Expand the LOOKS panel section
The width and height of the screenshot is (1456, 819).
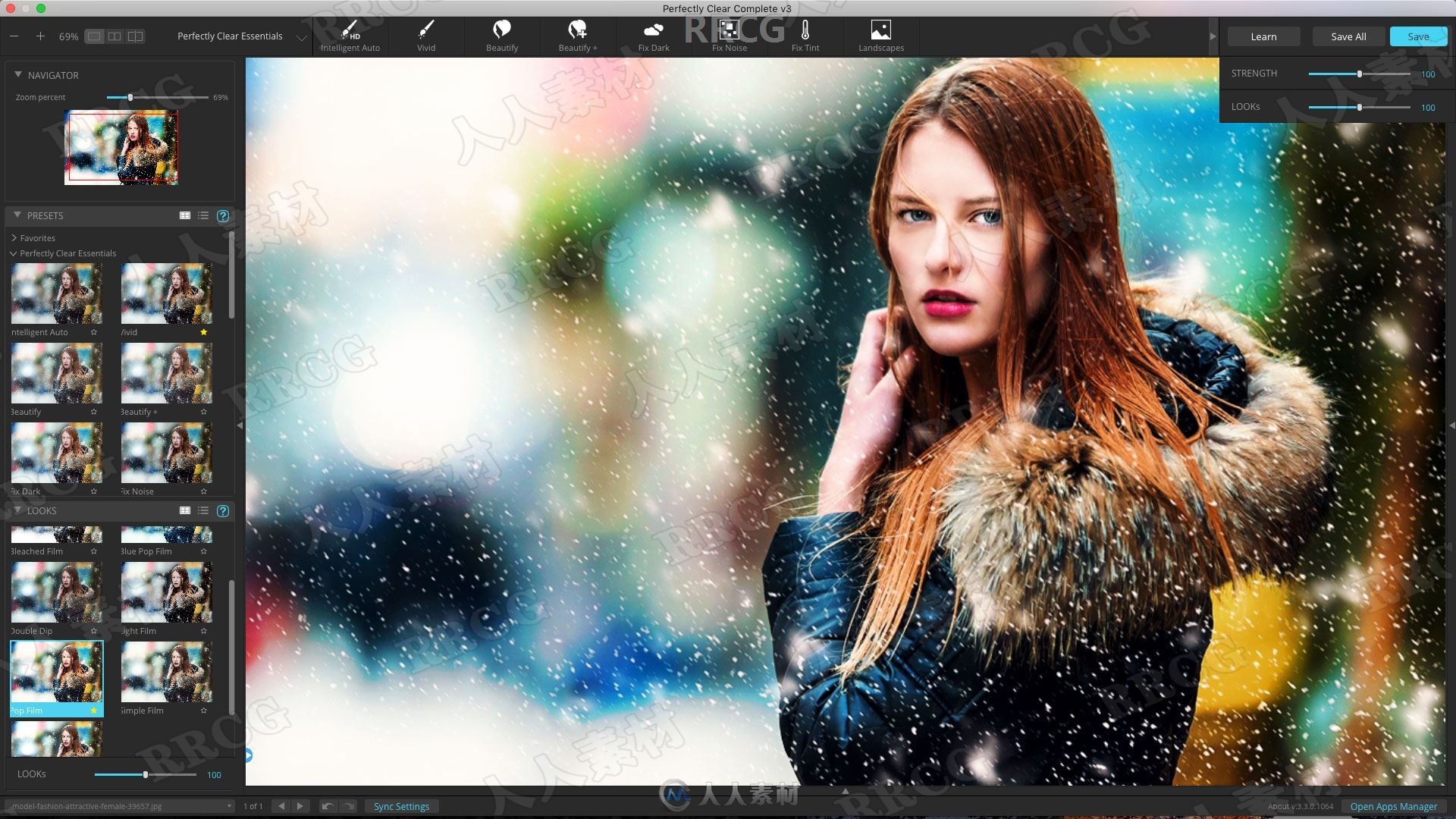click(x=17, y=510)
